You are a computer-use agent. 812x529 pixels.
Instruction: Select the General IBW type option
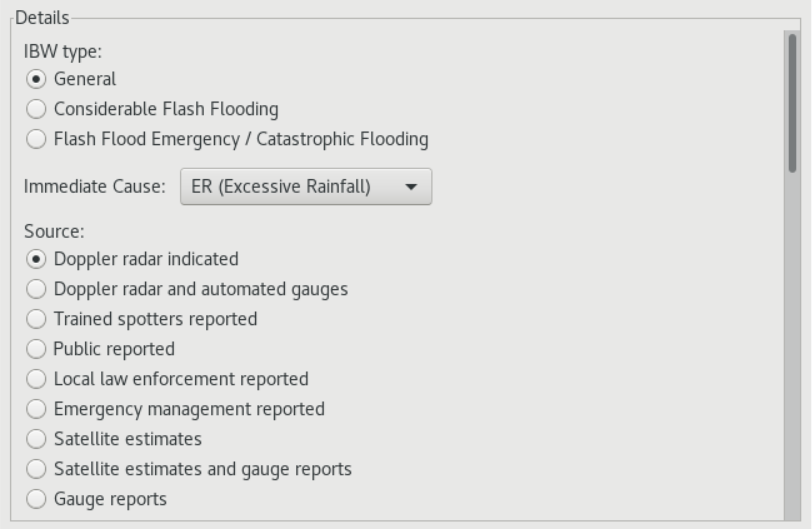[37, 79]
